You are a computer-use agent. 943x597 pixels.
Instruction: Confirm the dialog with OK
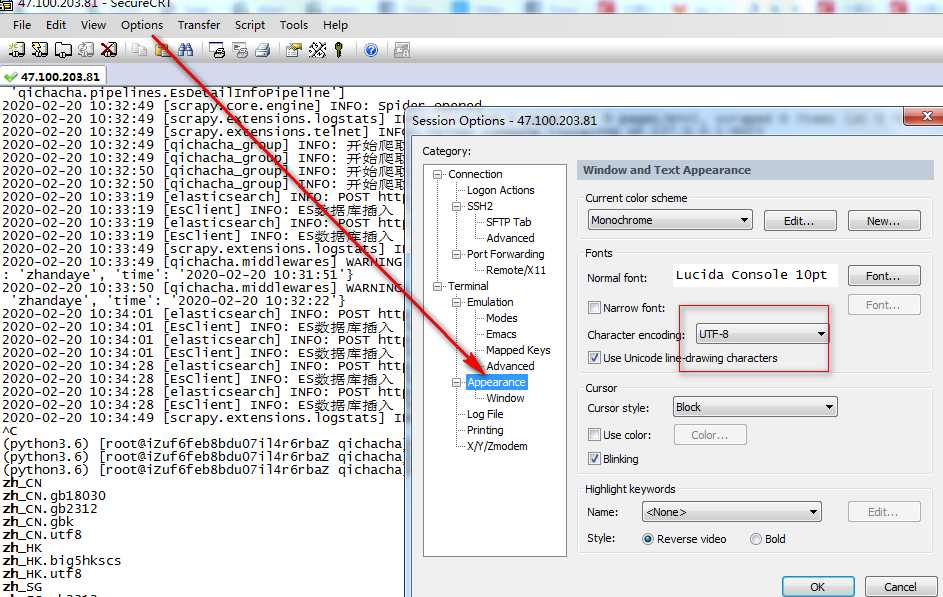click(818, 587)
